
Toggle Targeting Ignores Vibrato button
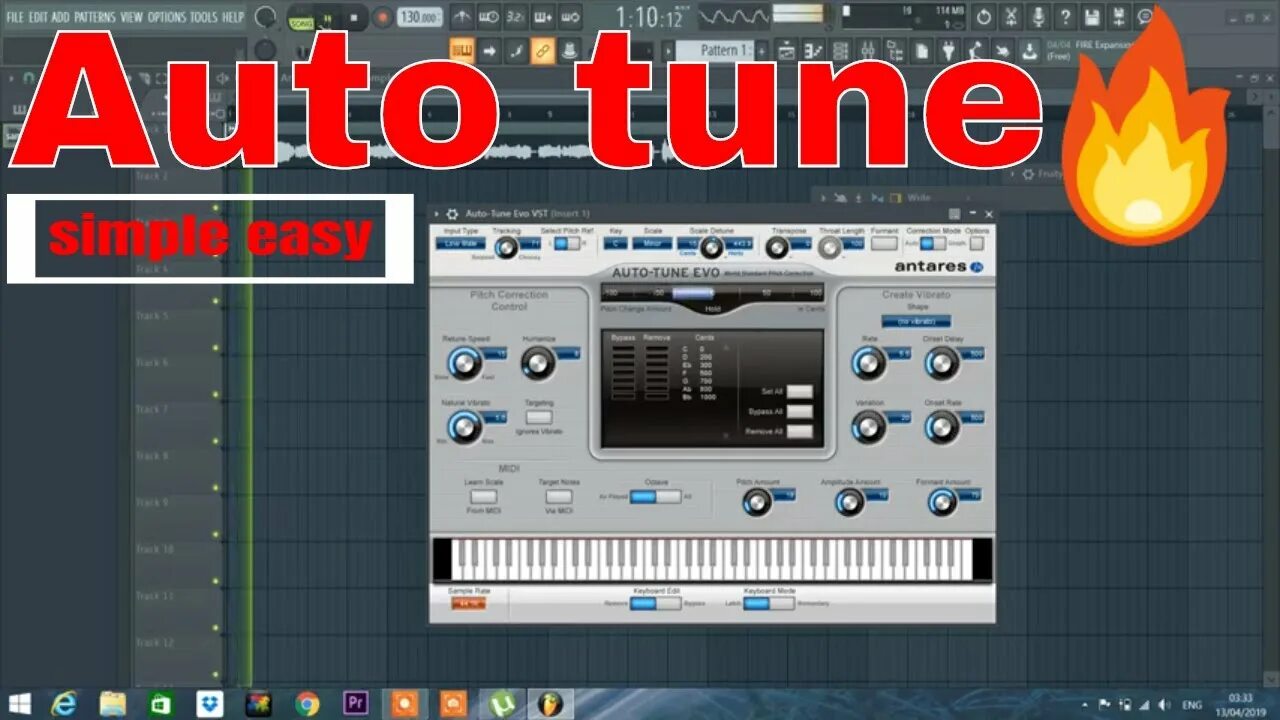click(x=539, y=417)
